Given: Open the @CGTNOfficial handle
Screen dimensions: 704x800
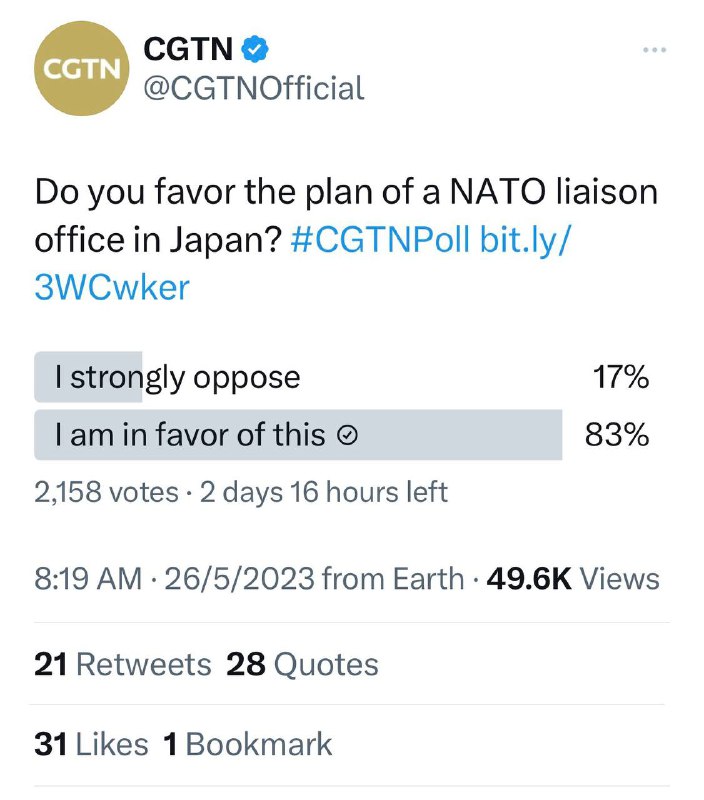Looking at the screenshot, I should click(254, 88).
